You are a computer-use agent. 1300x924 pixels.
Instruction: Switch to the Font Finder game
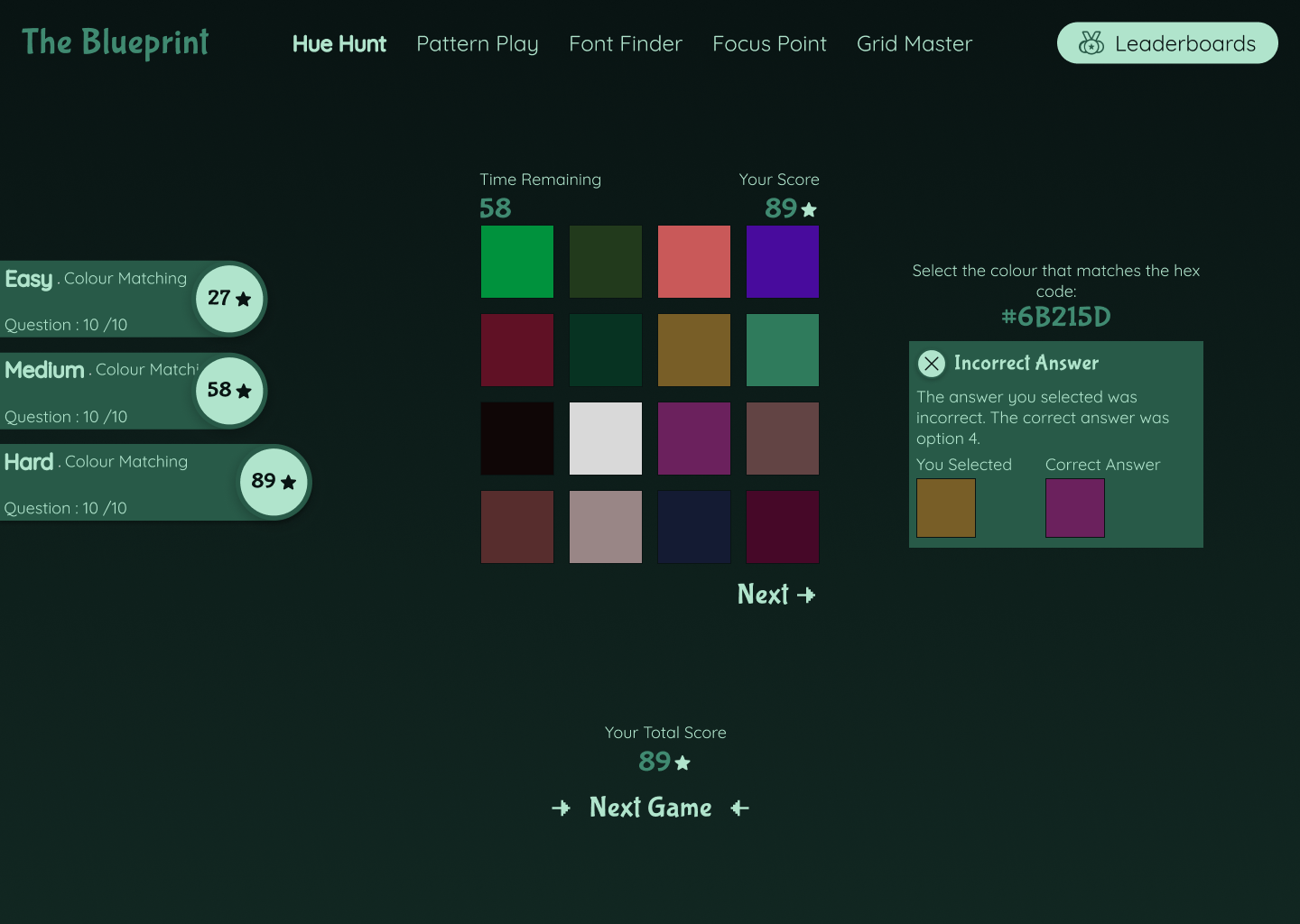pyautogui.click(x=625, y=43)
